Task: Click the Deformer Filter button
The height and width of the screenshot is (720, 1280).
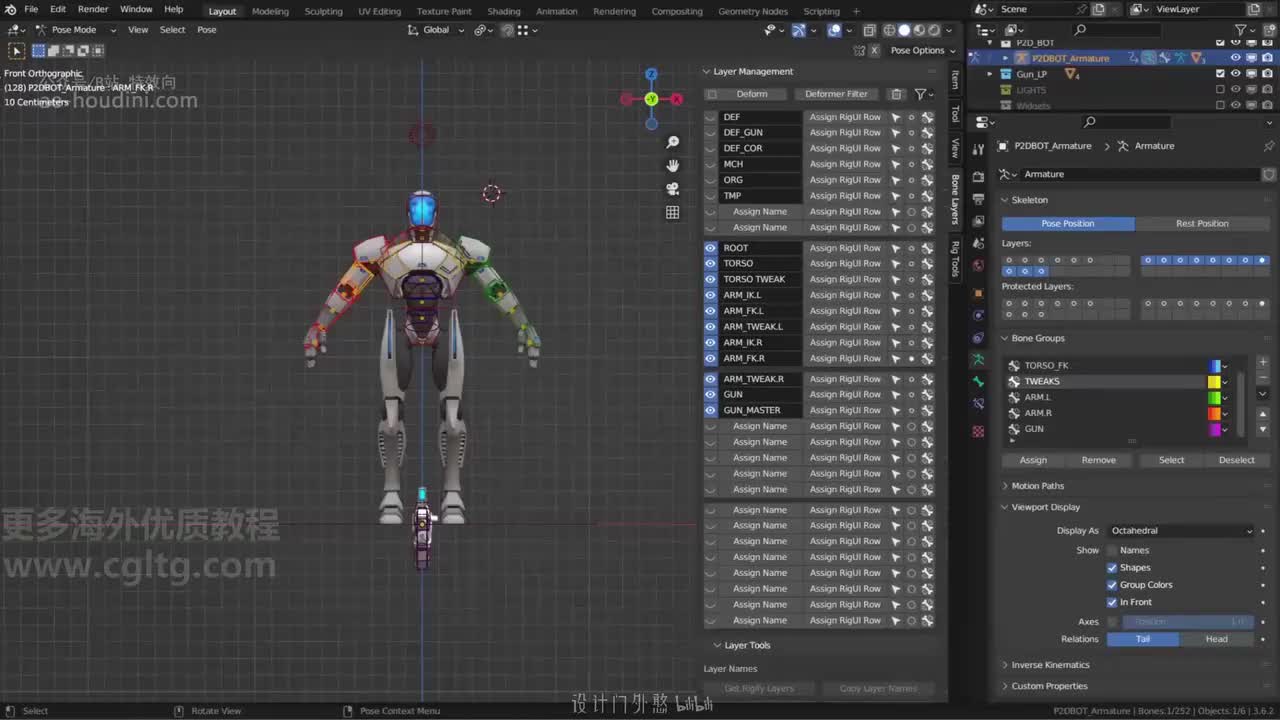Action: (x=836, y=94)
